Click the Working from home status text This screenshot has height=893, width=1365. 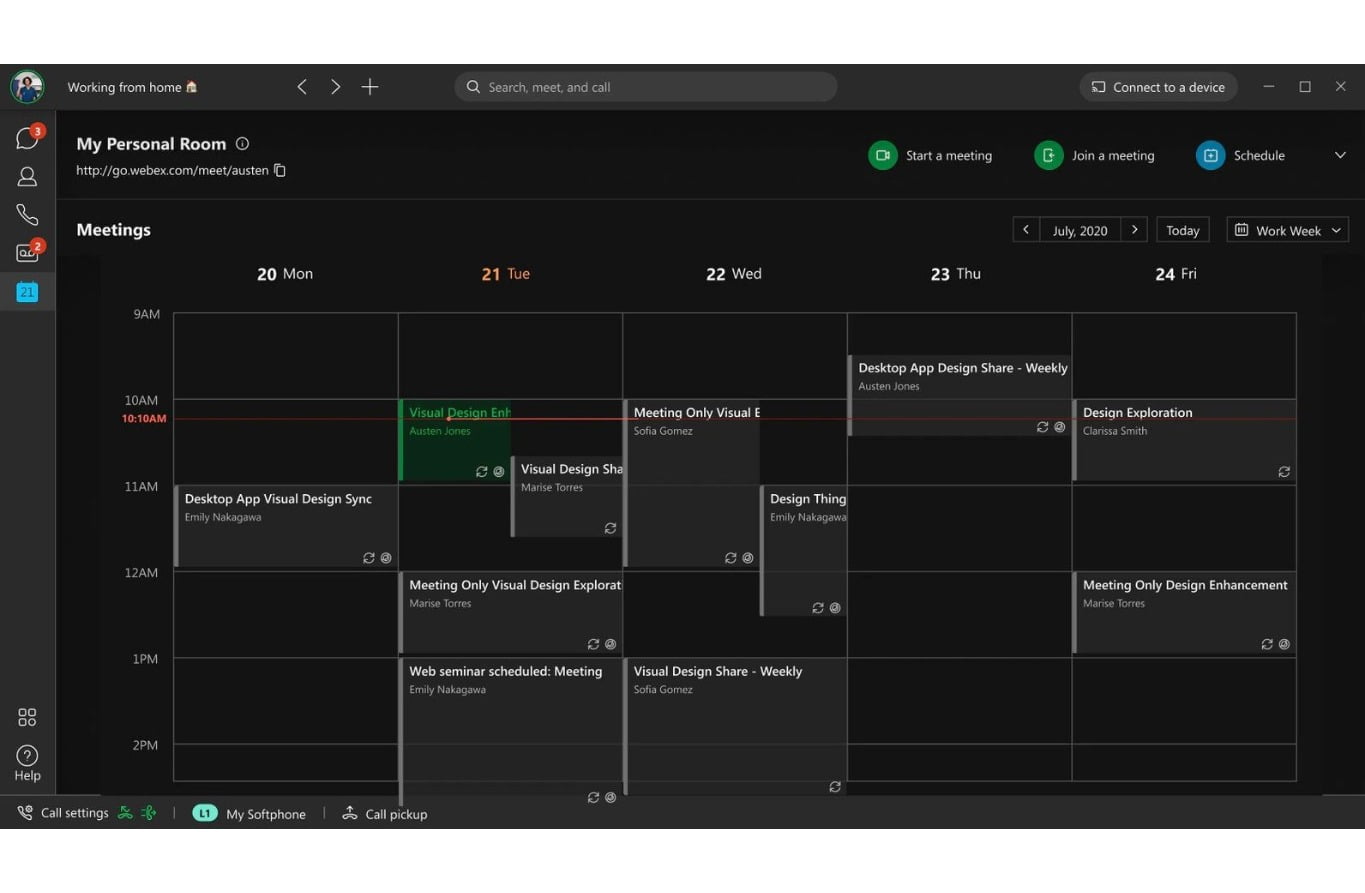pyautogui.click(x=132, y=87)
